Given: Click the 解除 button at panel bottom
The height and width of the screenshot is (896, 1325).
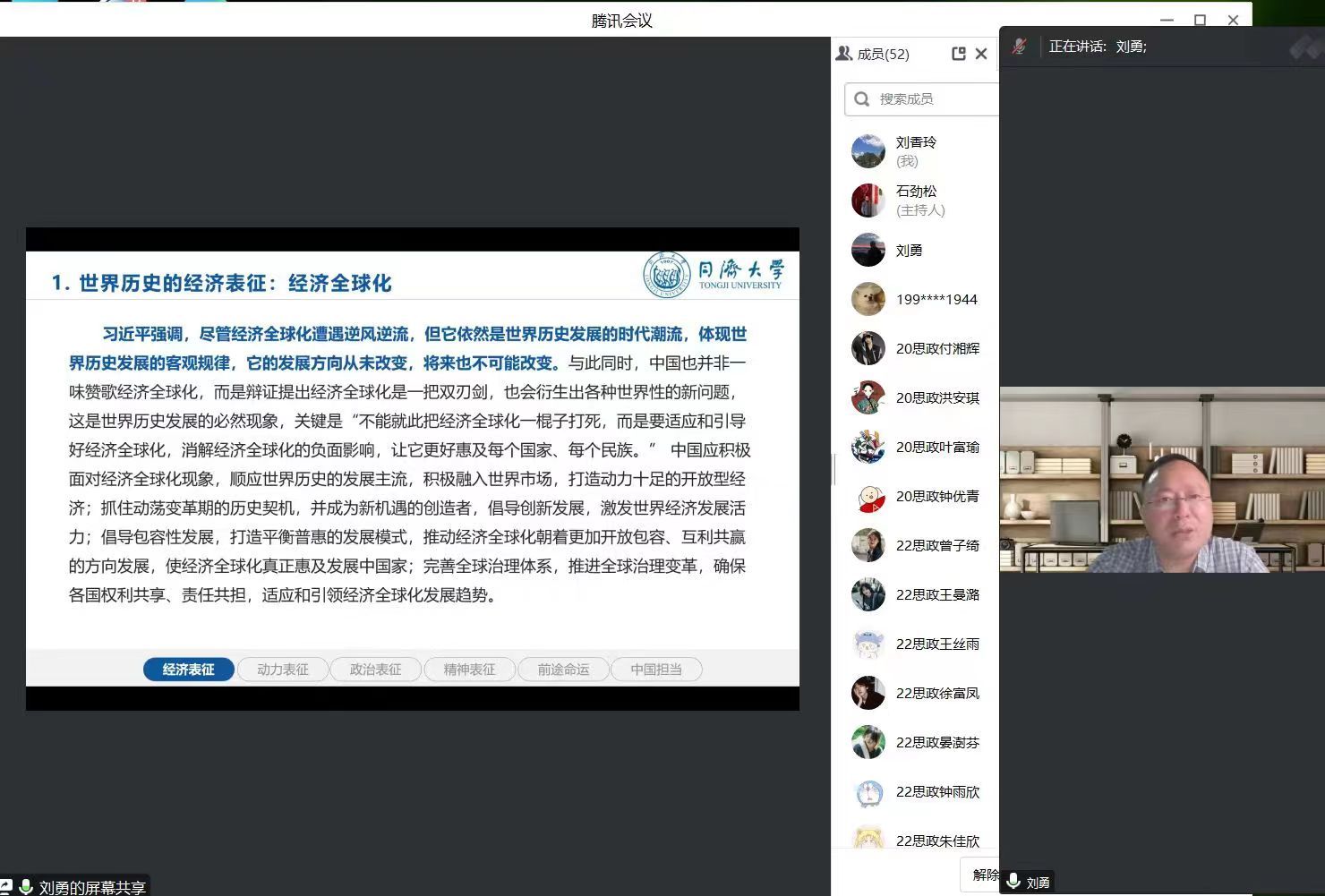Looking at the screenshot, I should click(983, 874).
